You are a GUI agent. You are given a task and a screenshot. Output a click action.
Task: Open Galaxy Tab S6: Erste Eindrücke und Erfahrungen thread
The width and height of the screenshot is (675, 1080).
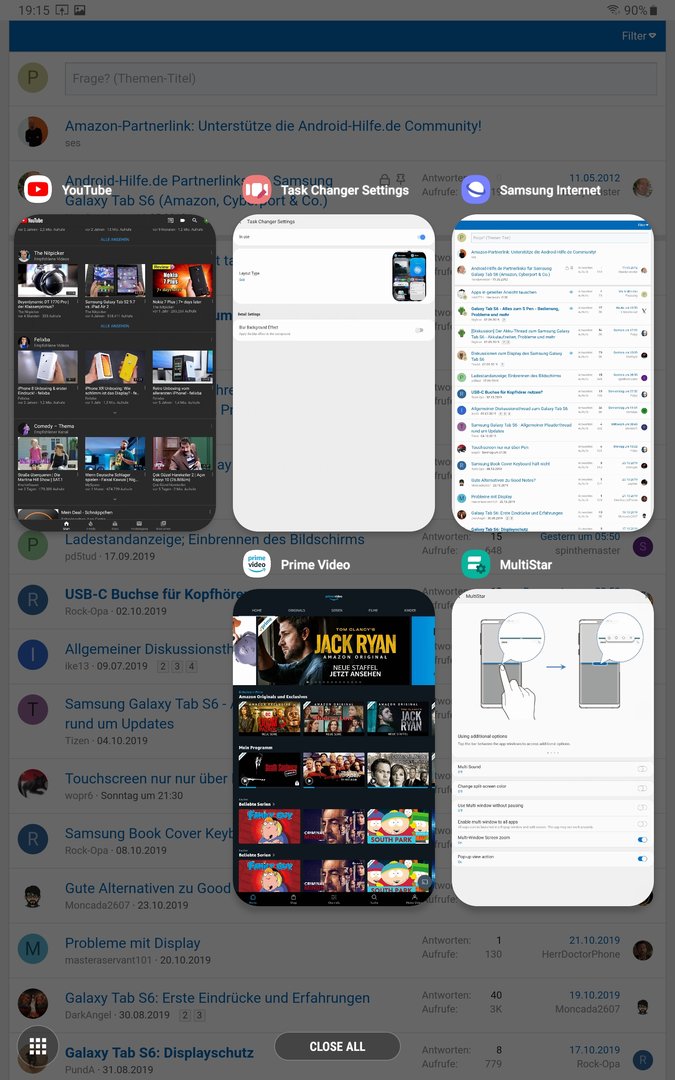(x=217, y=997)
